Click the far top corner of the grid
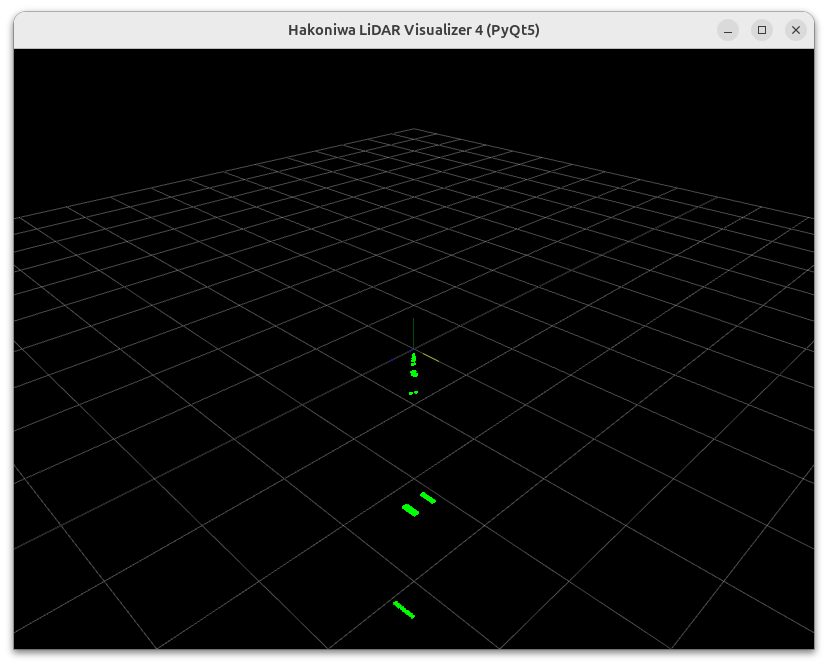The width and height of the screenshot is (828, 666). pyautogui.click(x=414, y=129)
